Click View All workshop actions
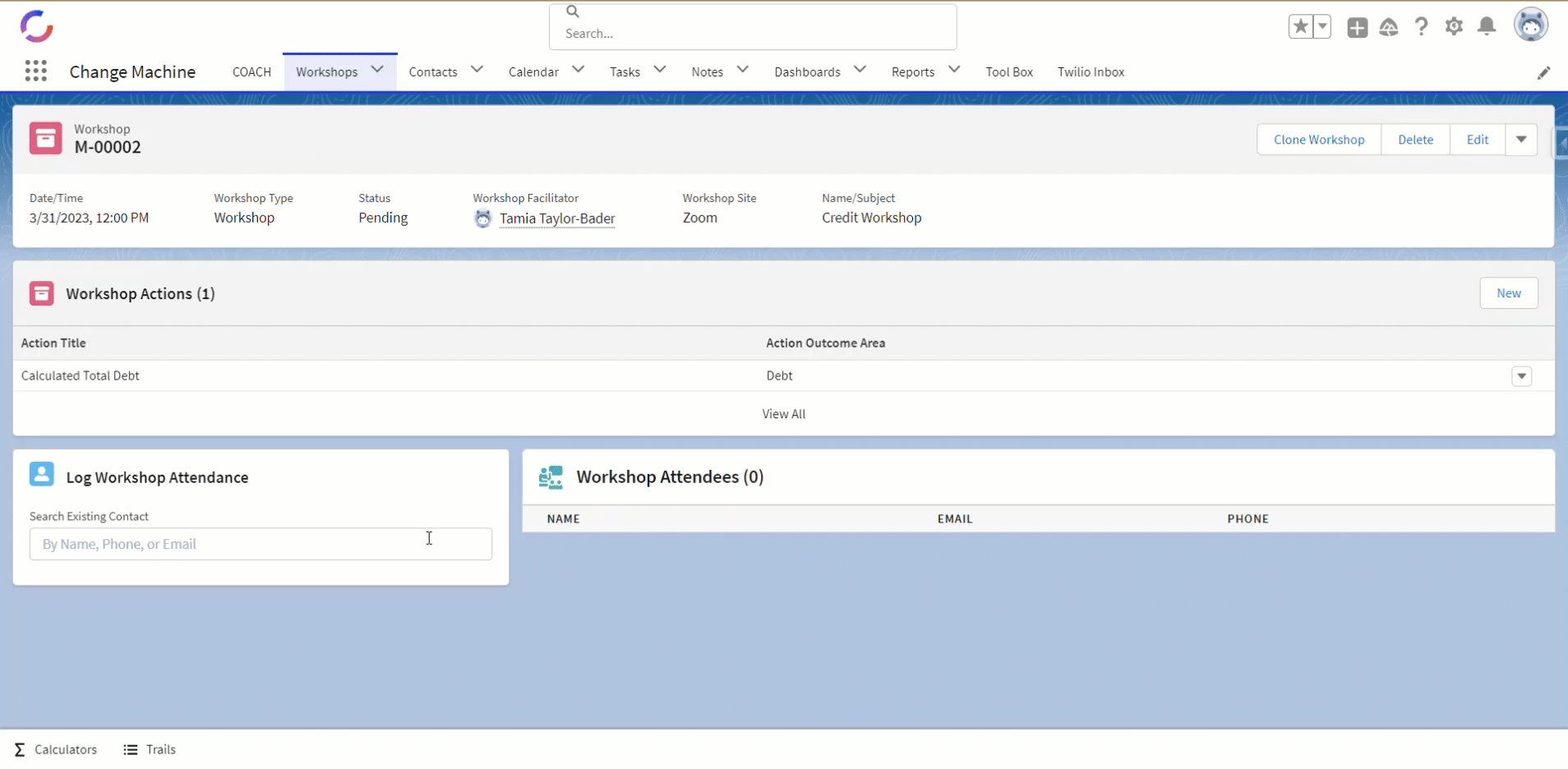Screen dimensions: 1568x769 (x=784, y=414)
